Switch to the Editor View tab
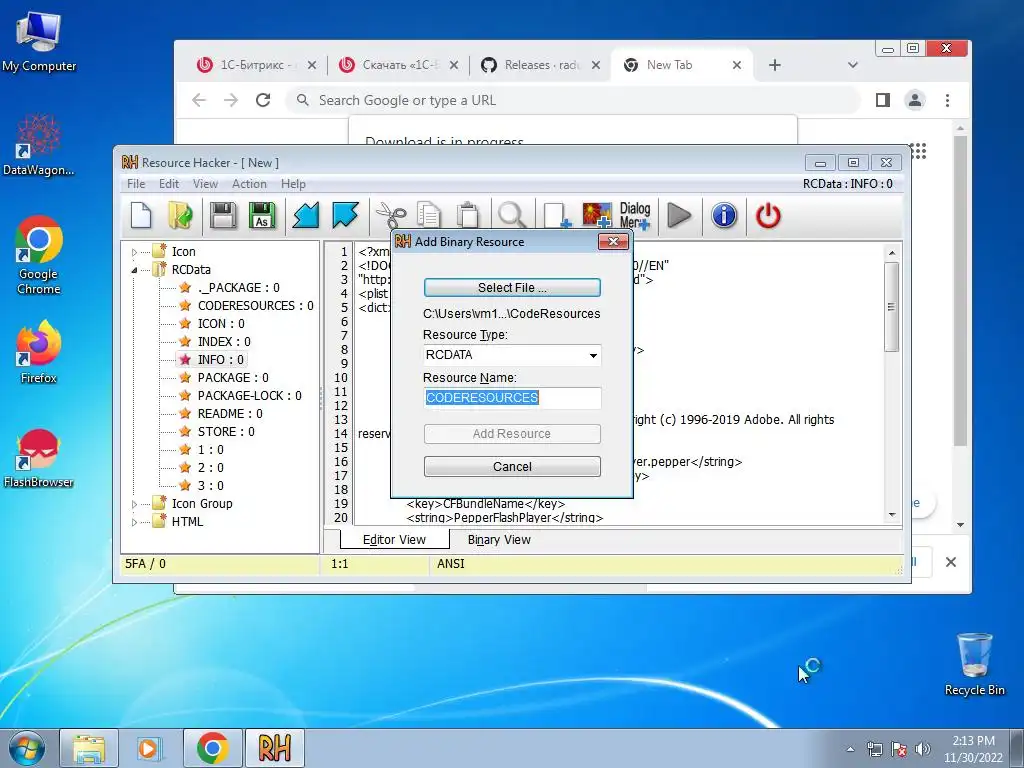The image size is (1024, 768). point(394,540)
